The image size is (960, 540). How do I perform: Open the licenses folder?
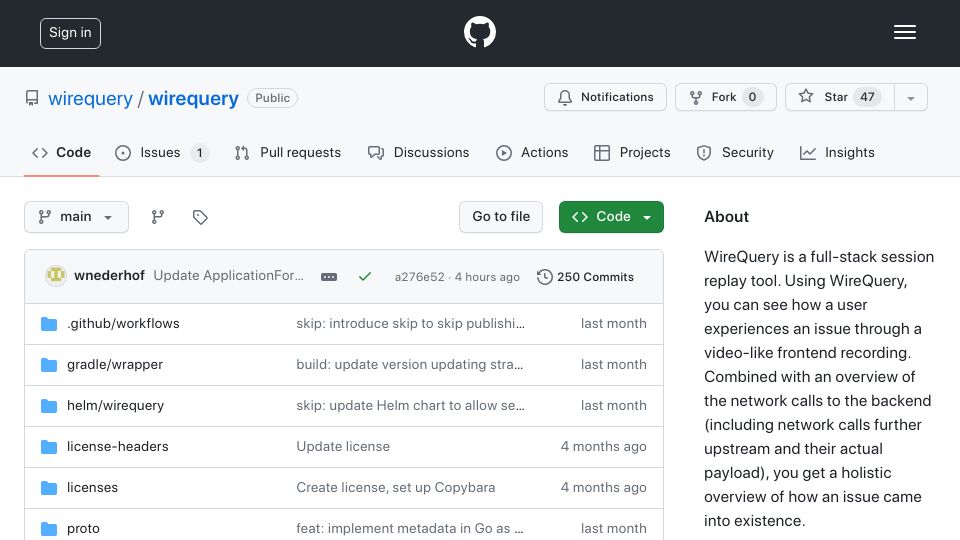pos(92,487)
